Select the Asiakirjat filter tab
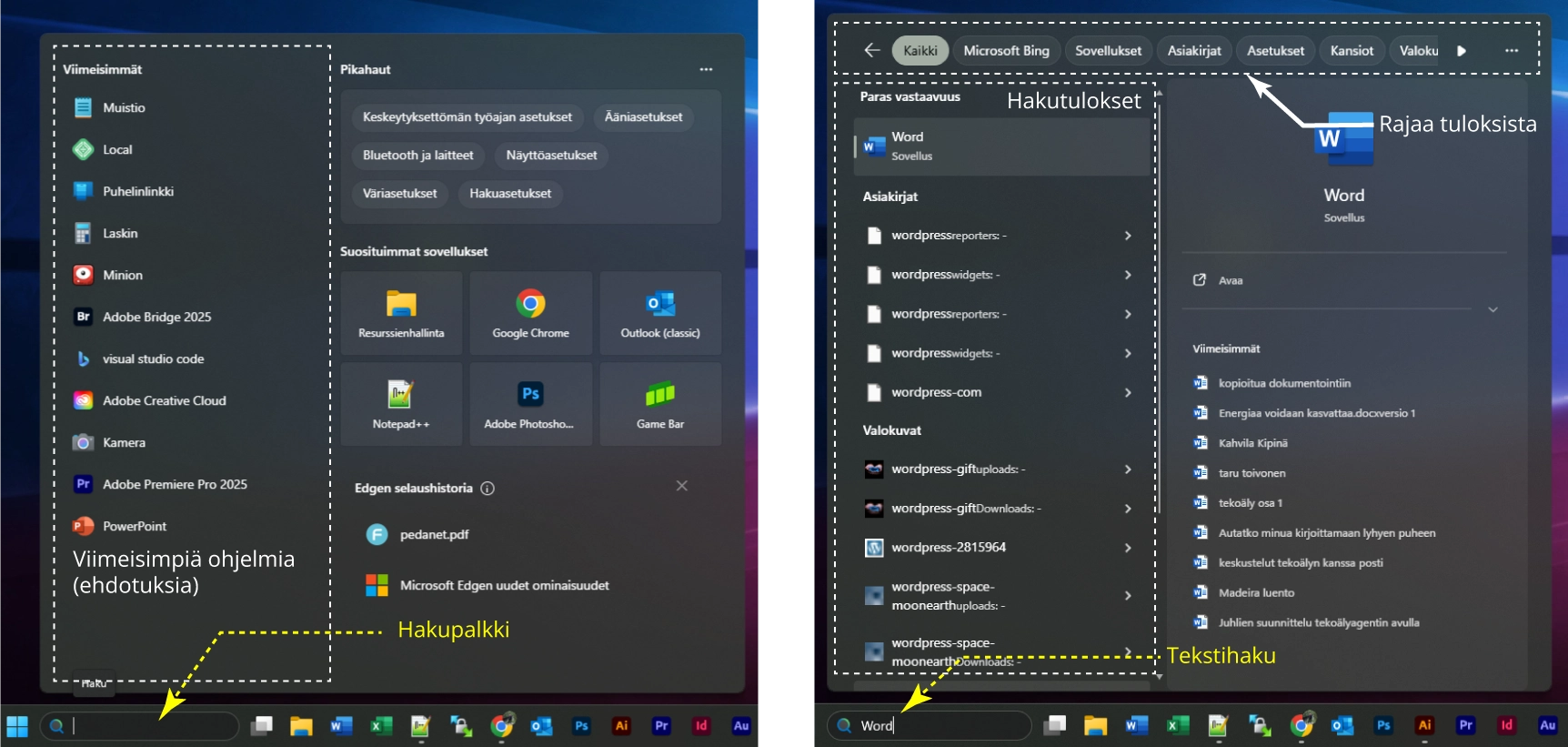Image resolution: width=1568 pixels, height=747 pixels. 1194,51
